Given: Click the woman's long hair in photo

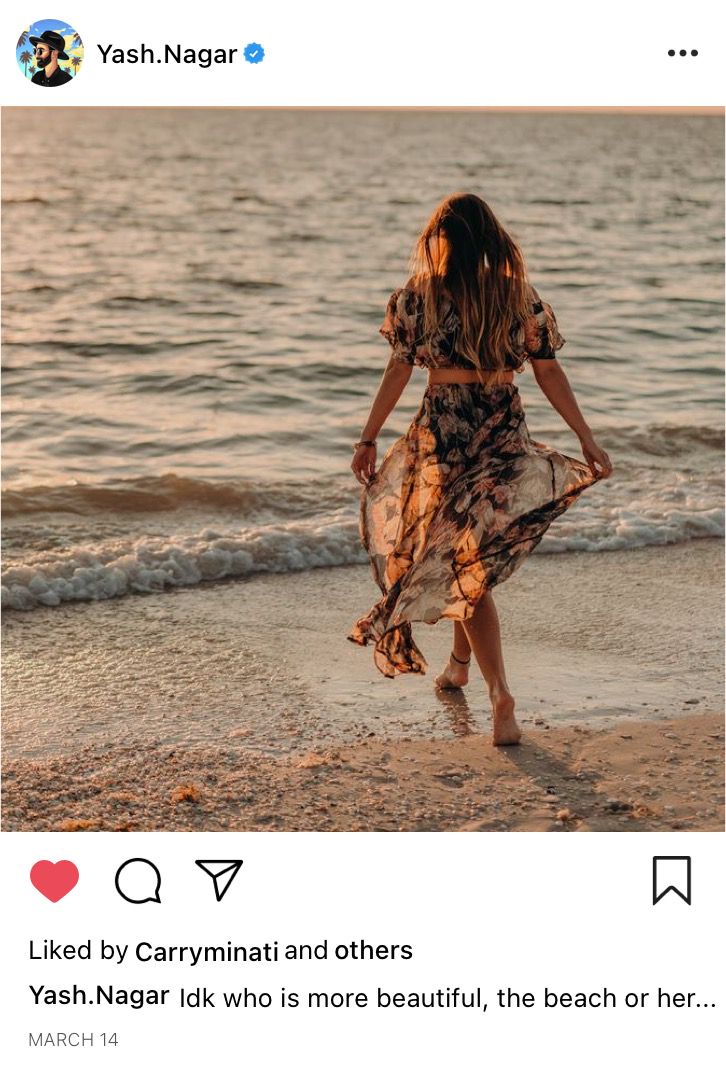Looking at the screenshot, I should [x=472, y=279].
